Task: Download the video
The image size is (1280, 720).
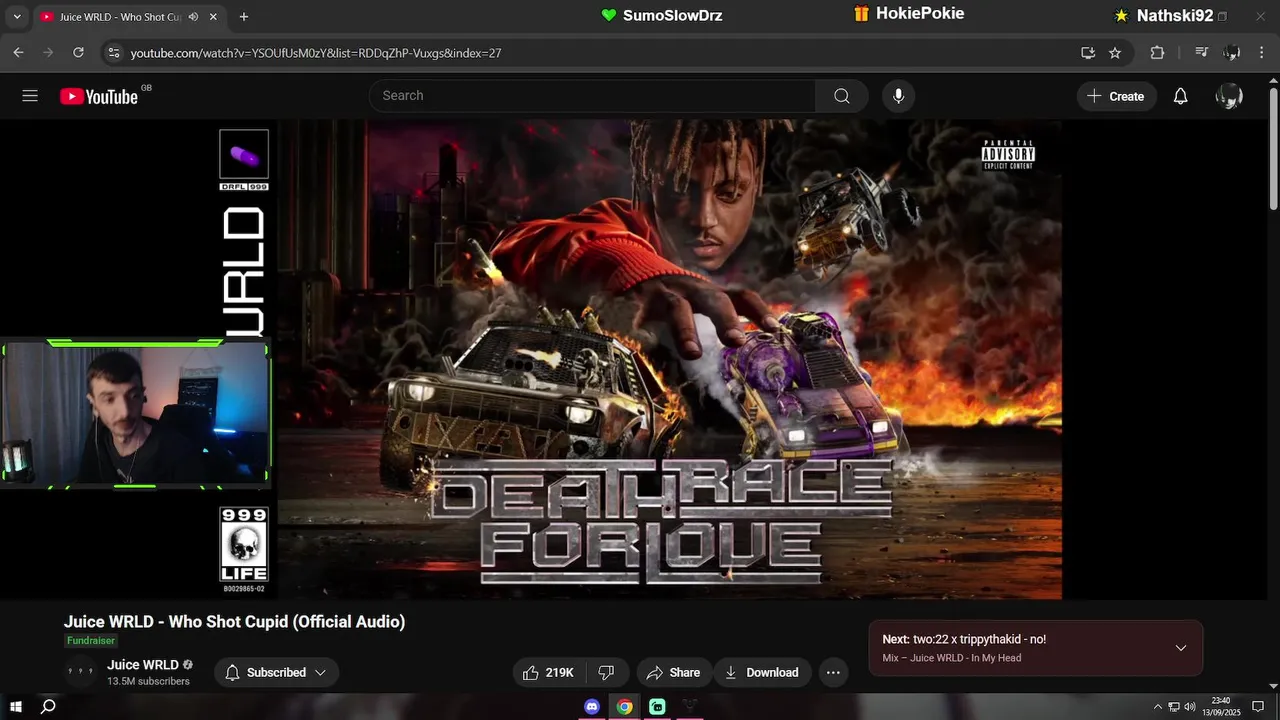Action: [x=762, y=673]
